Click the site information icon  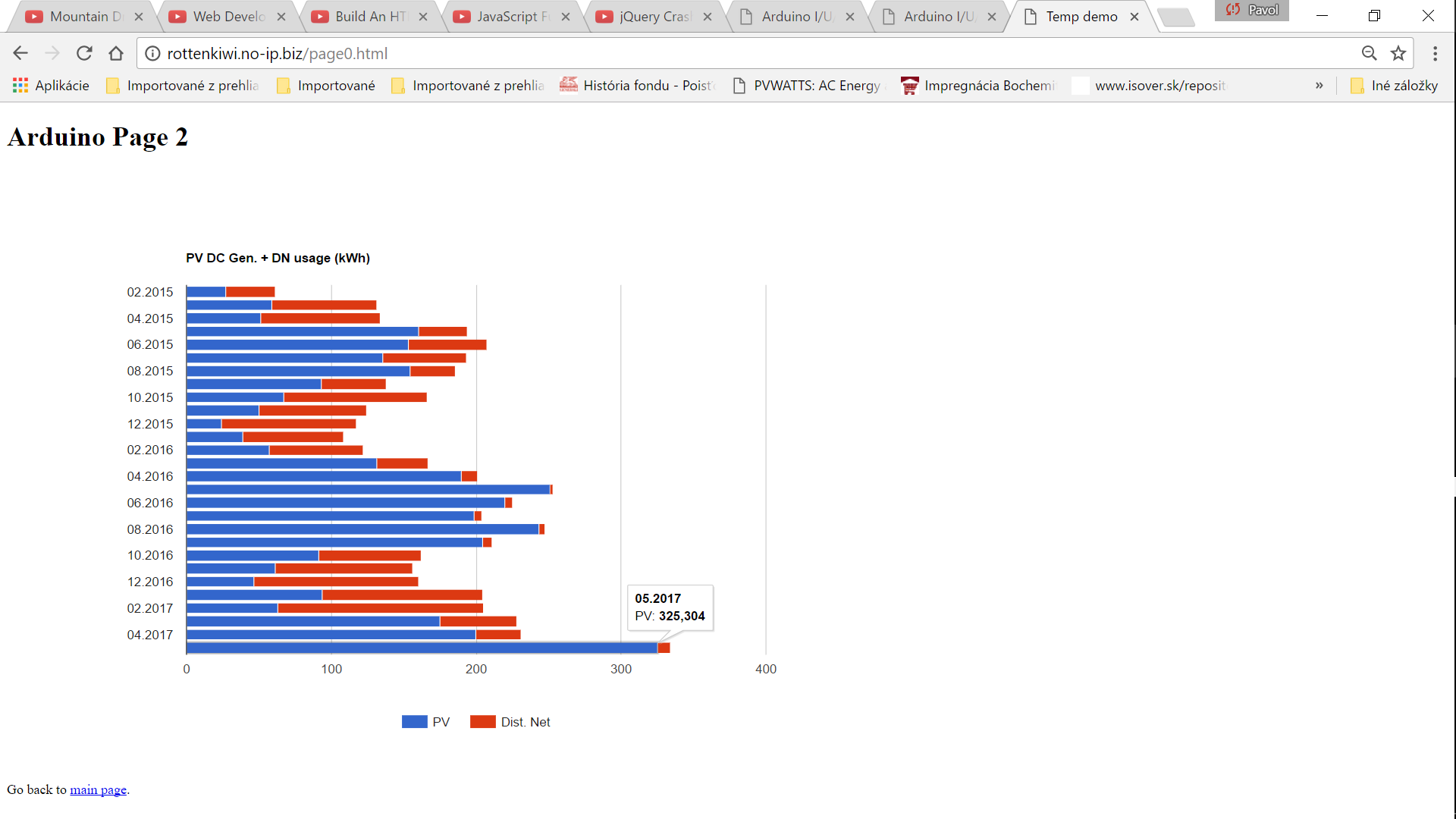pos(152,53)
